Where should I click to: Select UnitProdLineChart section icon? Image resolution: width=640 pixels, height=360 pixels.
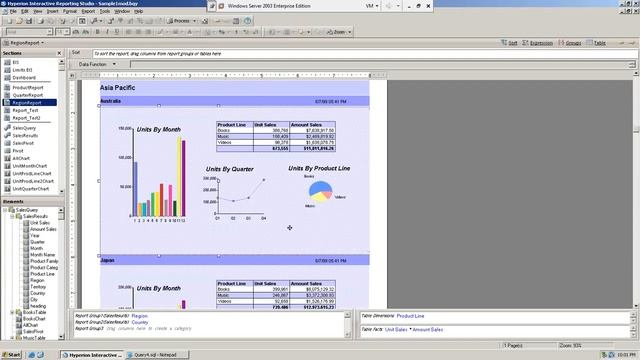7,173
